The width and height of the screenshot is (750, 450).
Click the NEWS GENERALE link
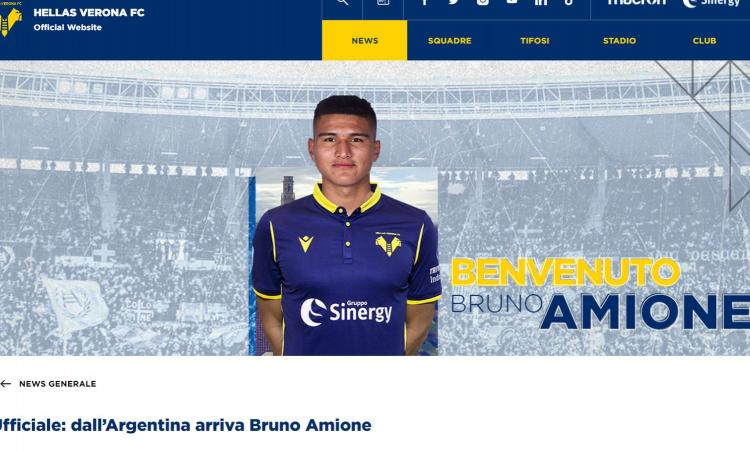pyautogui.click(x=57, y=384)
